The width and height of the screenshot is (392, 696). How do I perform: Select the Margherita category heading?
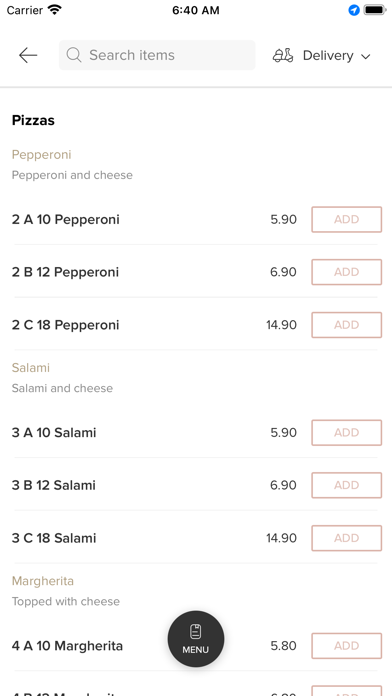pyautogui.click(x=43, y=581)
